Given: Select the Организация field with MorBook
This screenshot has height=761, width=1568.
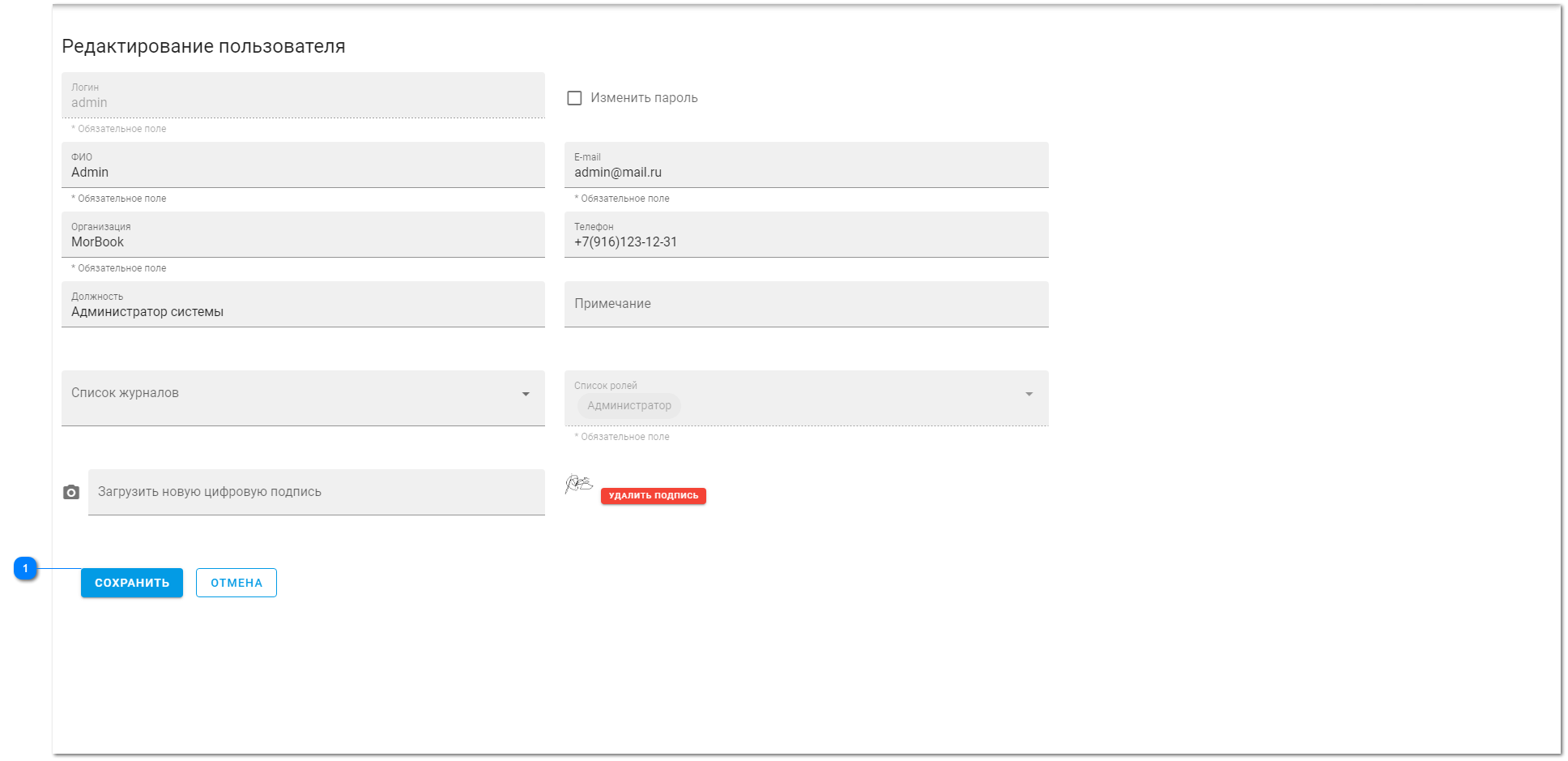Looking at the screenshot, I should click(303, 242).
